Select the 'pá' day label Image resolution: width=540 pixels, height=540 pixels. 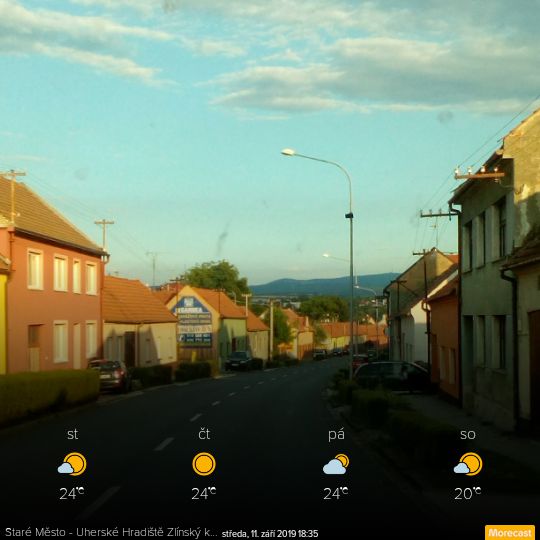pos(336,435)
